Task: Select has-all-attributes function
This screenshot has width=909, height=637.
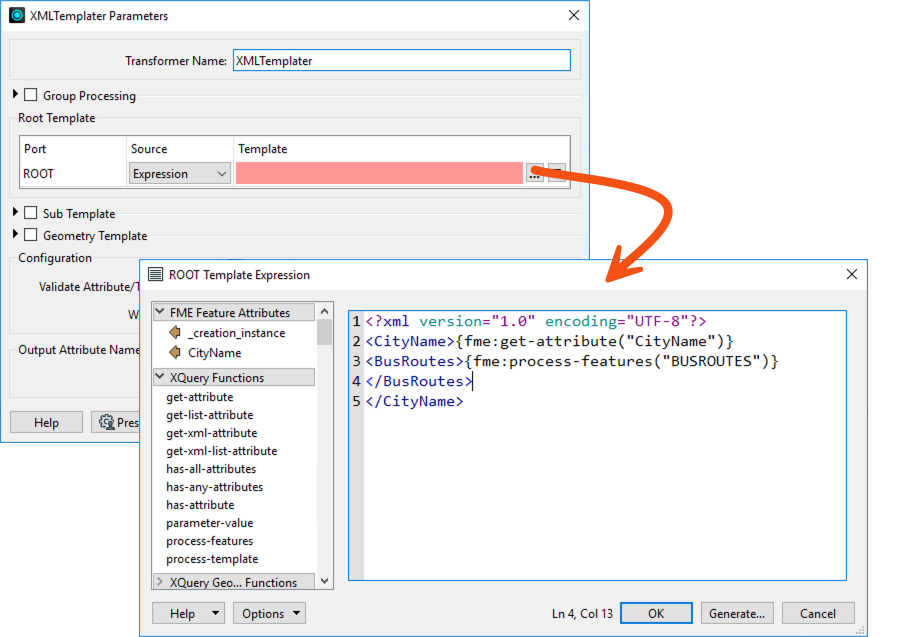Action: [x=211, y=469]
